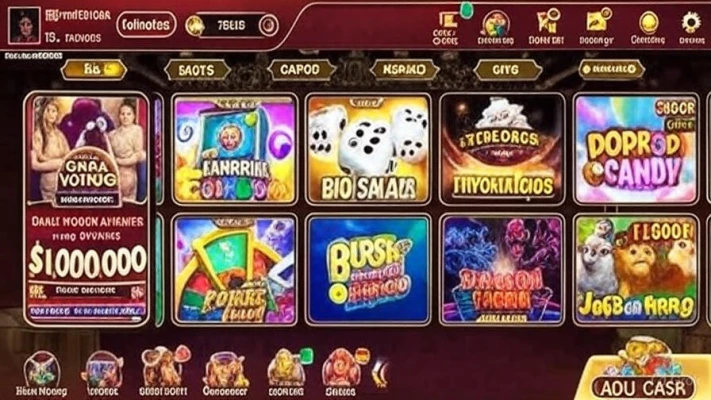711x400 pixels.
Task: Click the gold coin icon in top bar
Action: (648, 23)
